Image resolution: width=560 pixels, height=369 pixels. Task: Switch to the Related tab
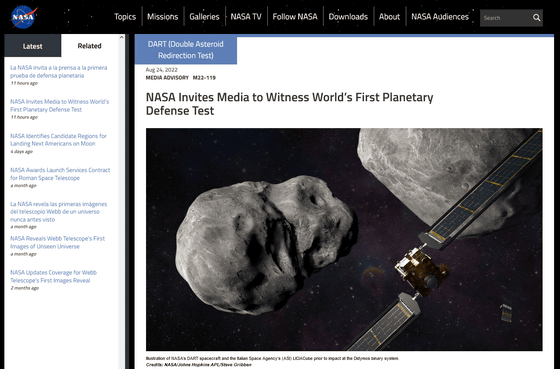(x=89, y=46)
